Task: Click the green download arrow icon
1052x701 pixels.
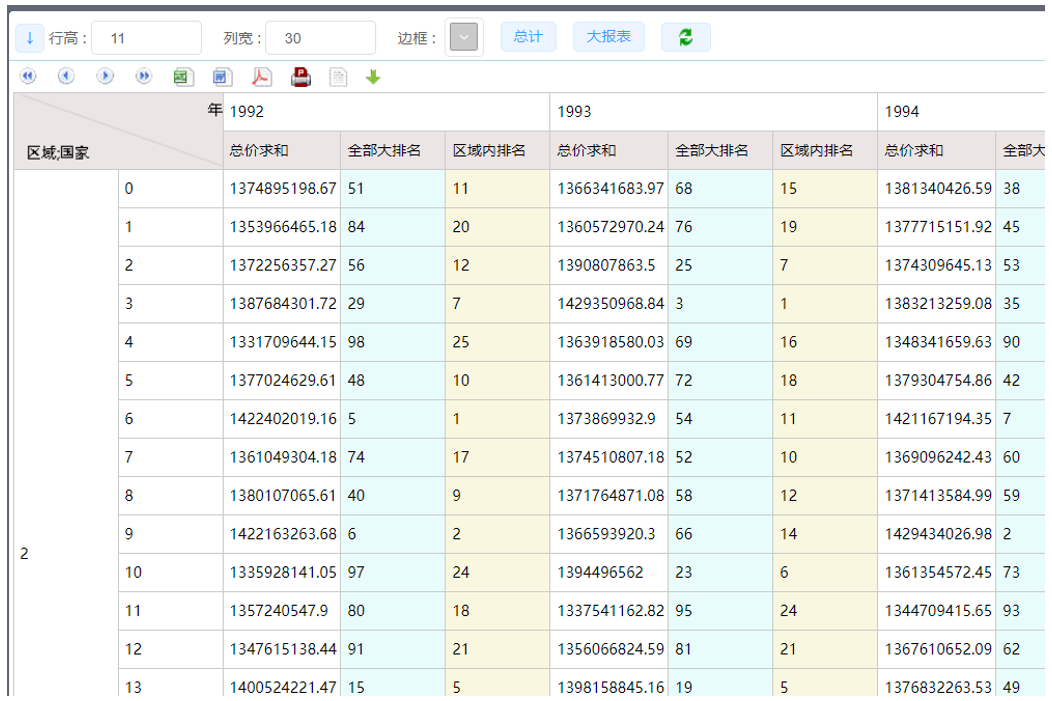Action: [373, 77]
